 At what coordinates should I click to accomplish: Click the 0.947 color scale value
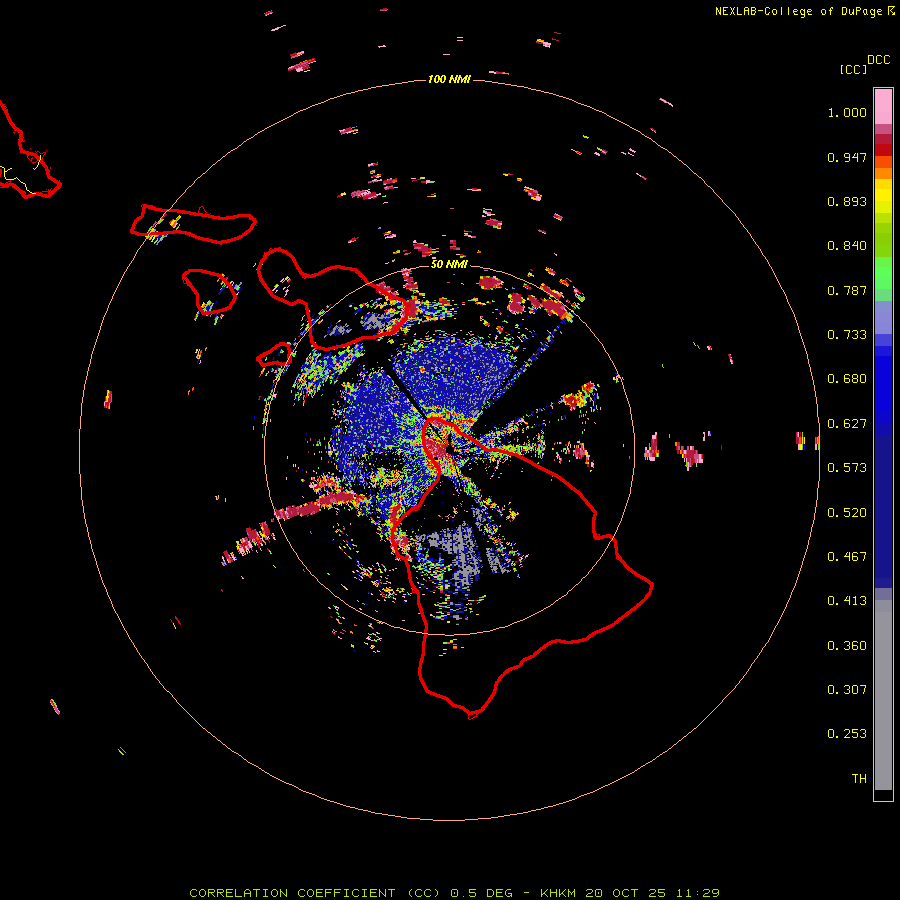click(x=847, y=157)
